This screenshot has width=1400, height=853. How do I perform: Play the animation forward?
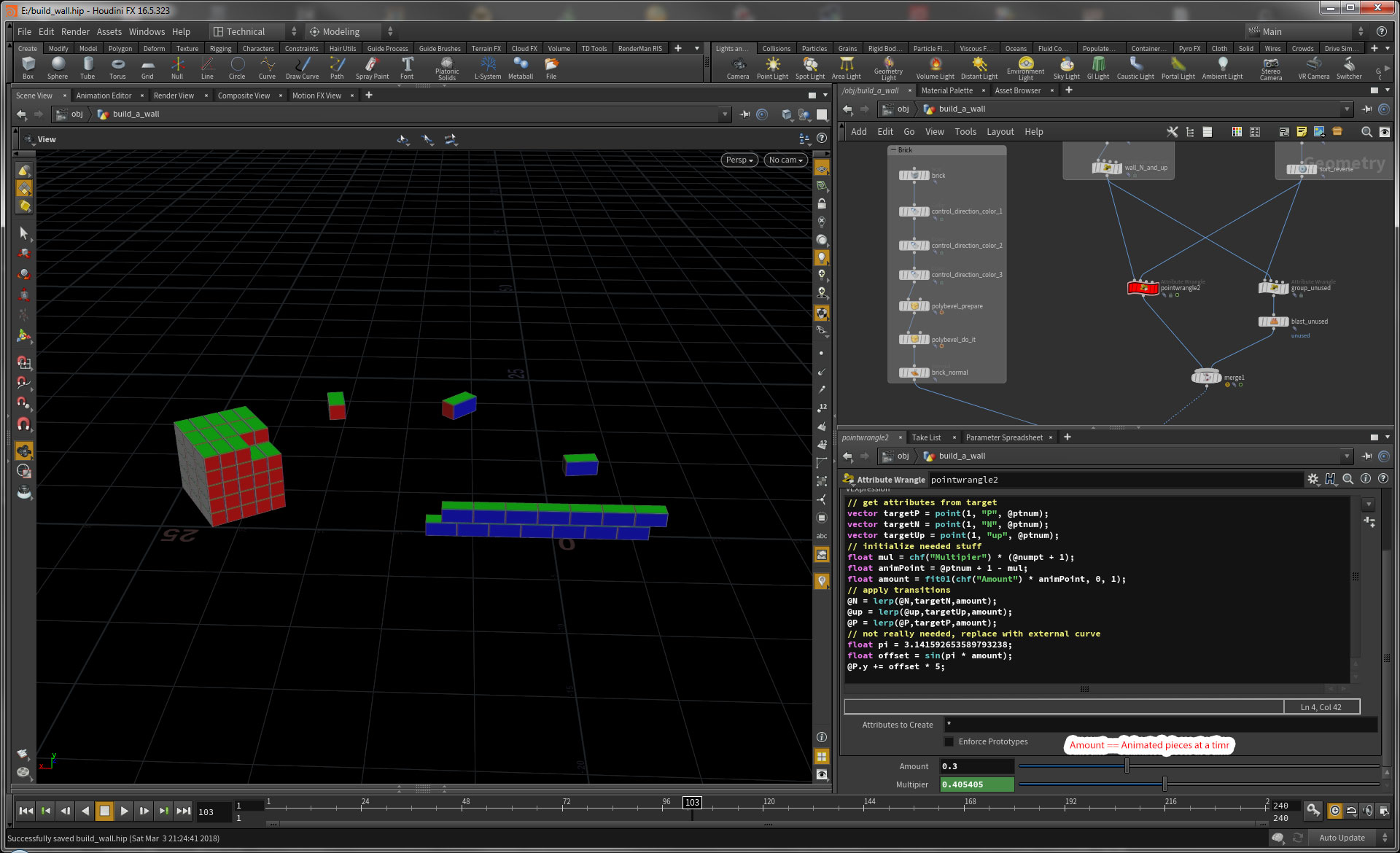[124, 811]
